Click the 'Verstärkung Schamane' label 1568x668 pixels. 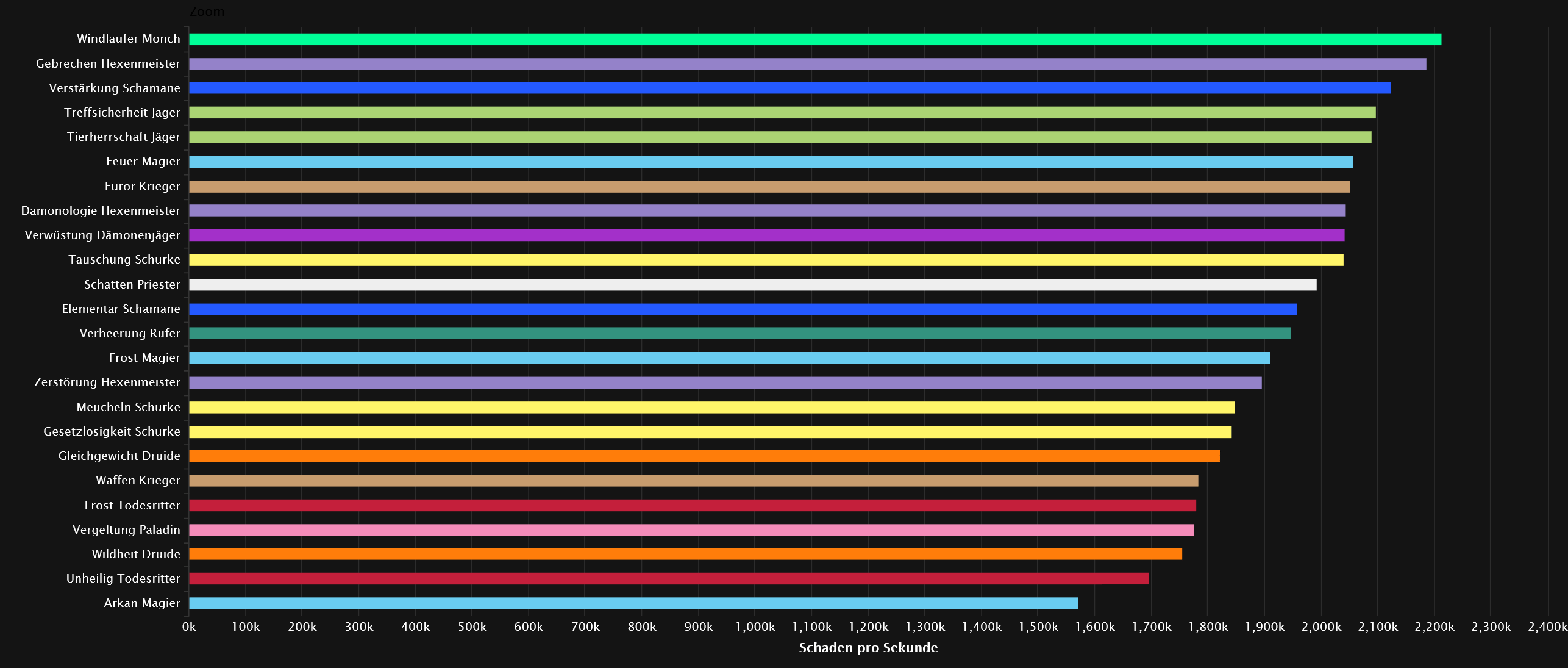pyautogui.click(x=115, y=88)
